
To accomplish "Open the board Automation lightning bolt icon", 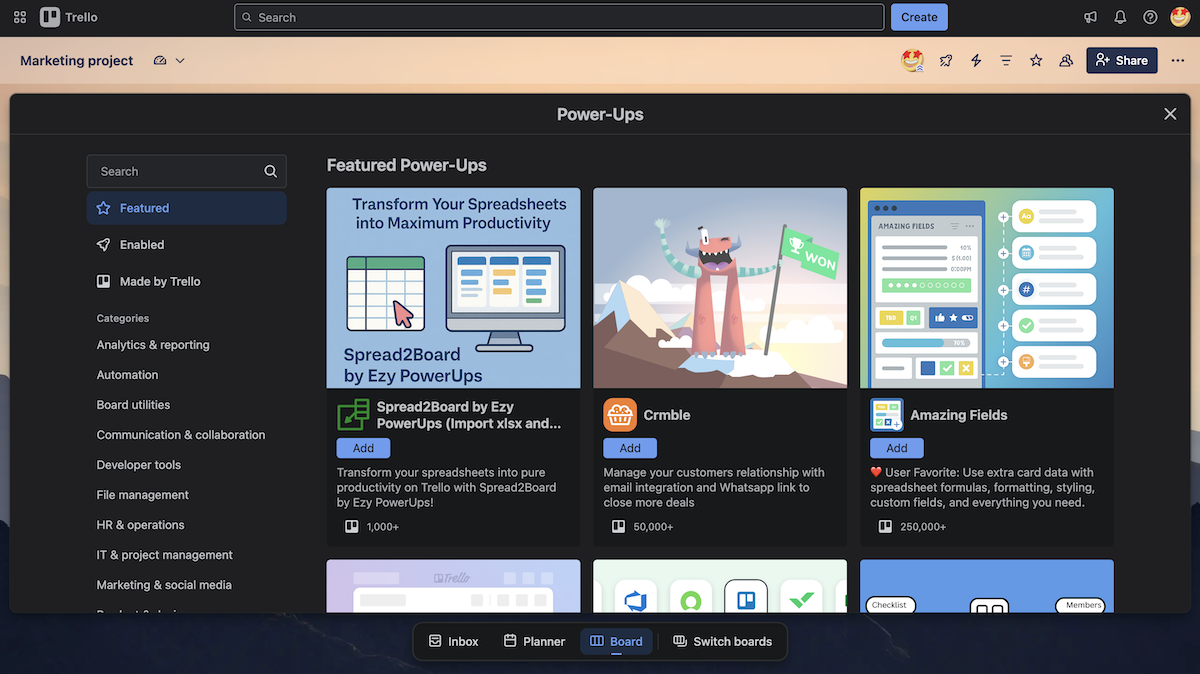I will coord(976,60).
